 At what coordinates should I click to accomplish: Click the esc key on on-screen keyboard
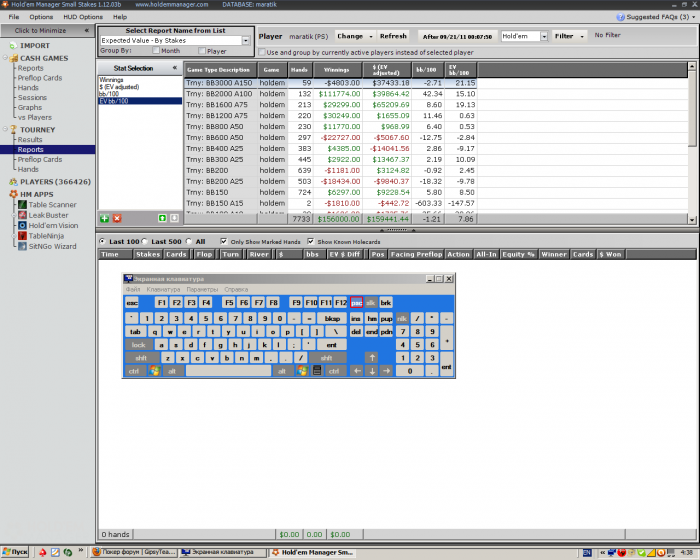point(132,303)
